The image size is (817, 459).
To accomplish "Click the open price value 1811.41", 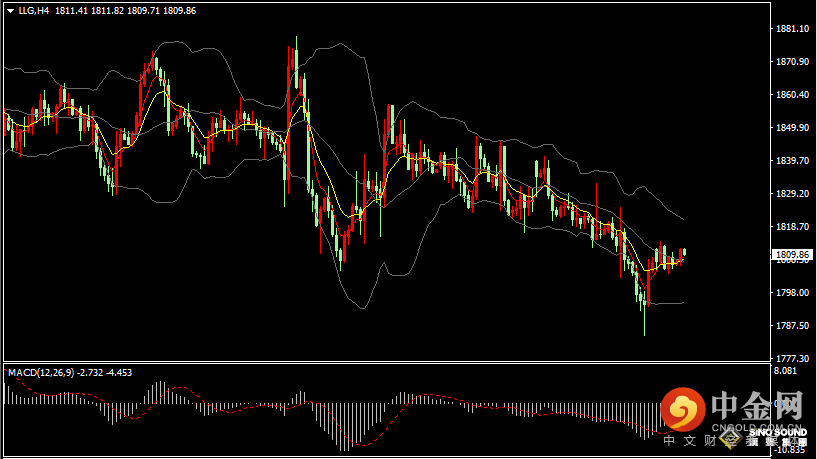I will 71,10.
